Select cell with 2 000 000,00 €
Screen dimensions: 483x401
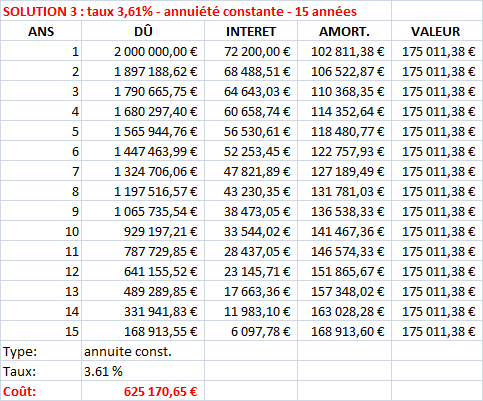click(143, 51)
